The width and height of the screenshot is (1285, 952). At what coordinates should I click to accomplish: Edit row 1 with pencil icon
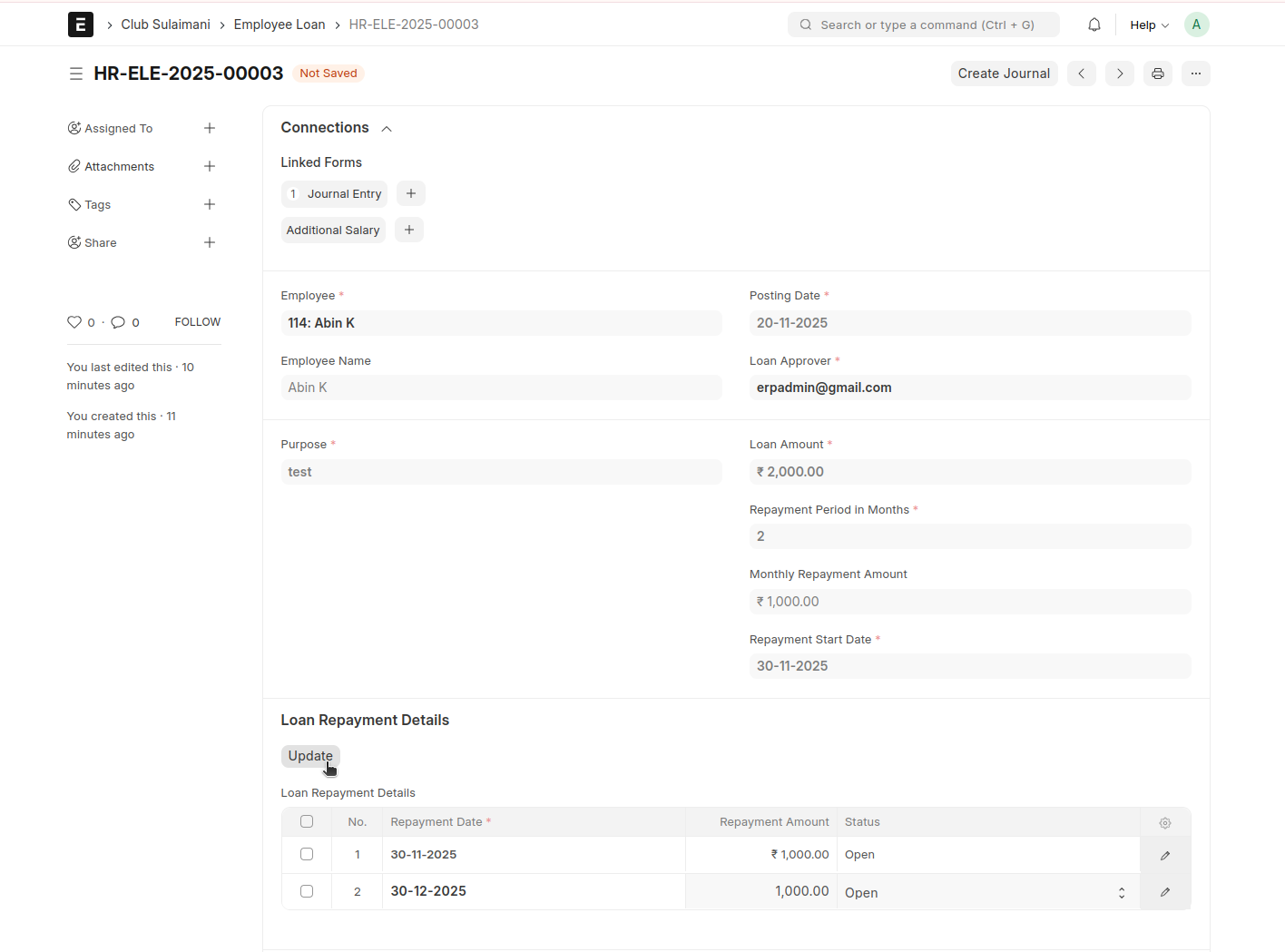pyautogui.click(x=1165, y=855)
